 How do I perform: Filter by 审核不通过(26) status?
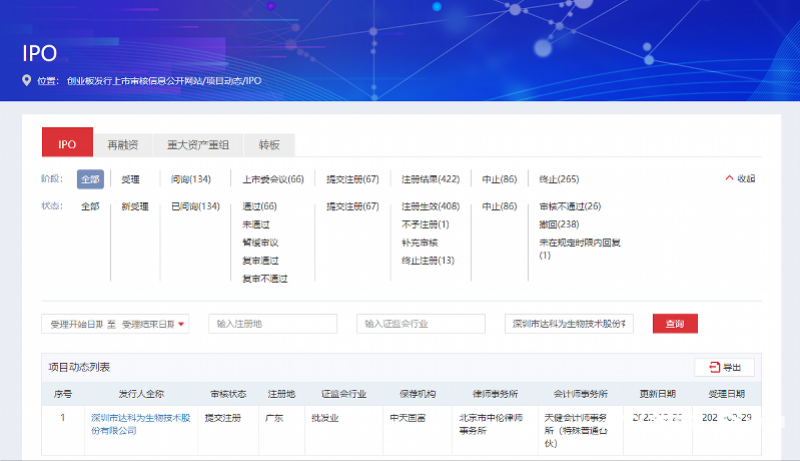569,206
